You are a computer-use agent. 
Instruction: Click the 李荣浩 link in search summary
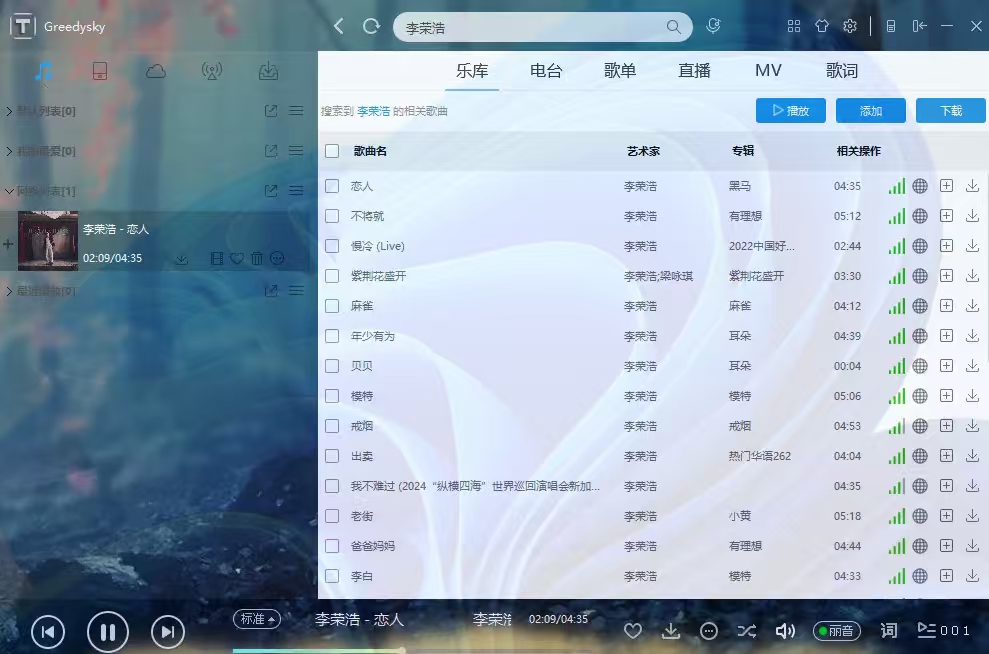click(373, 111)
